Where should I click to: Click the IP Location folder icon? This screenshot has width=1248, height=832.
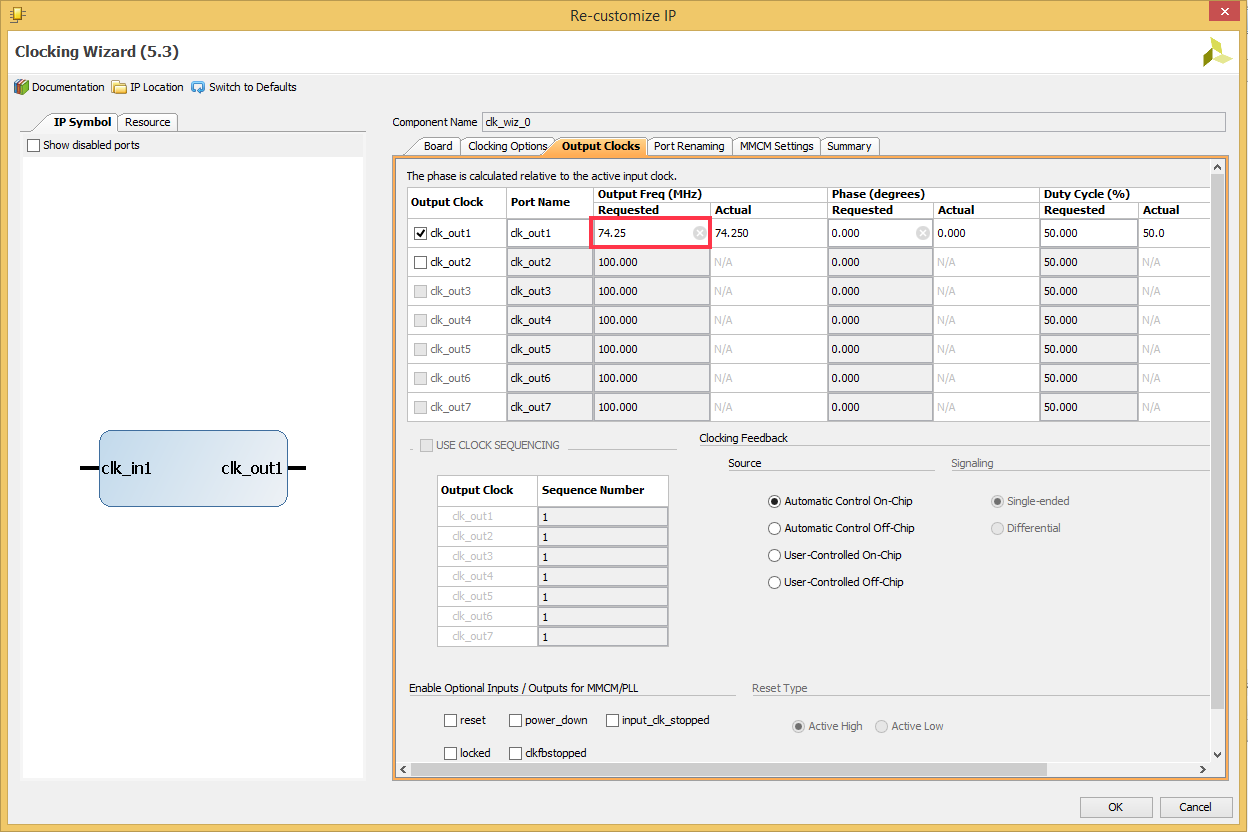tap(119, 87)
